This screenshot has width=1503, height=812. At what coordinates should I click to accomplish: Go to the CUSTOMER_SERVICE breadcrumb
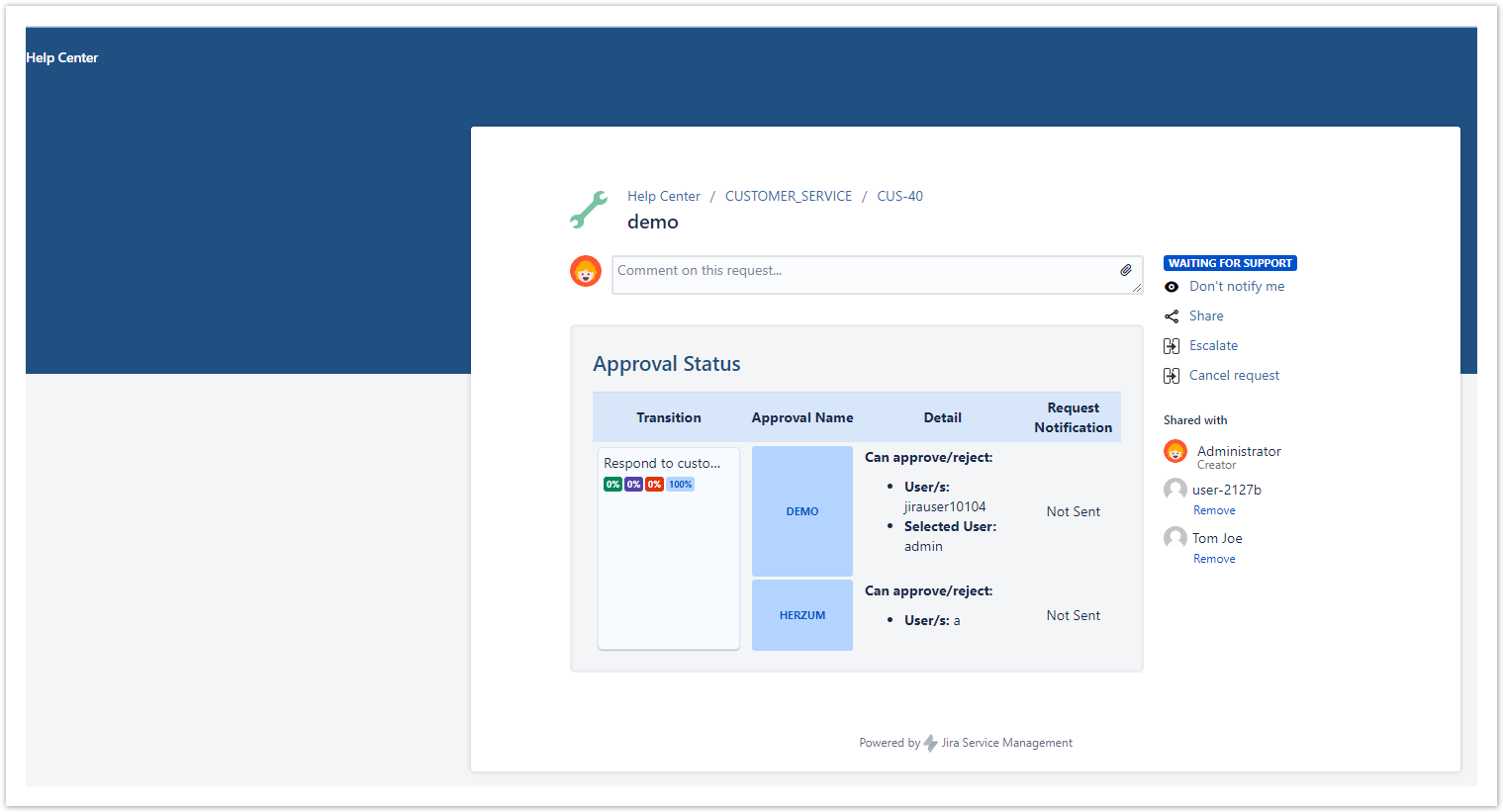pyautogui.click(x=788, y=197)
